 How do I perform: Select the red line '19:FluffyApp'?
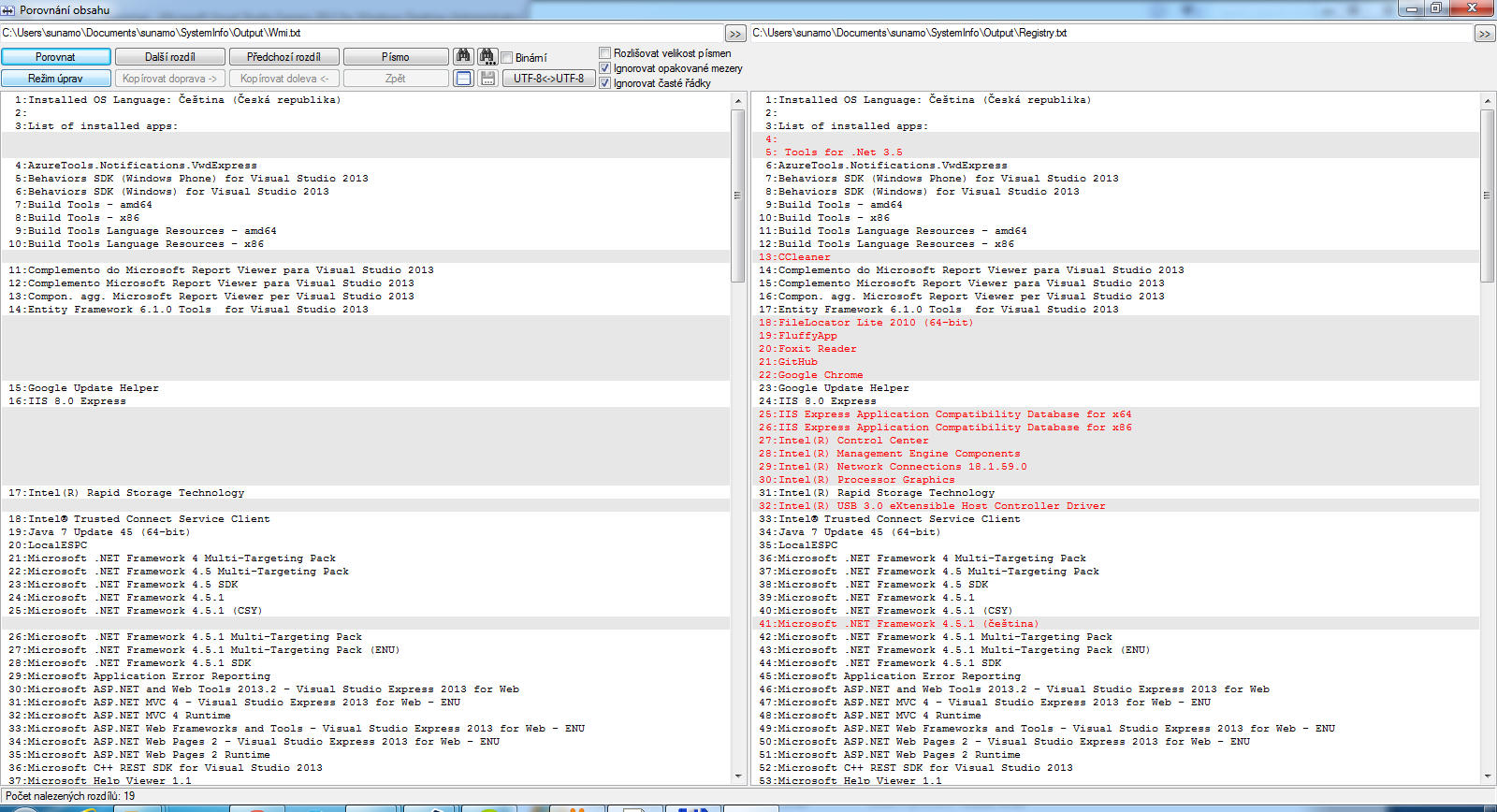[x=1115, y=336]
